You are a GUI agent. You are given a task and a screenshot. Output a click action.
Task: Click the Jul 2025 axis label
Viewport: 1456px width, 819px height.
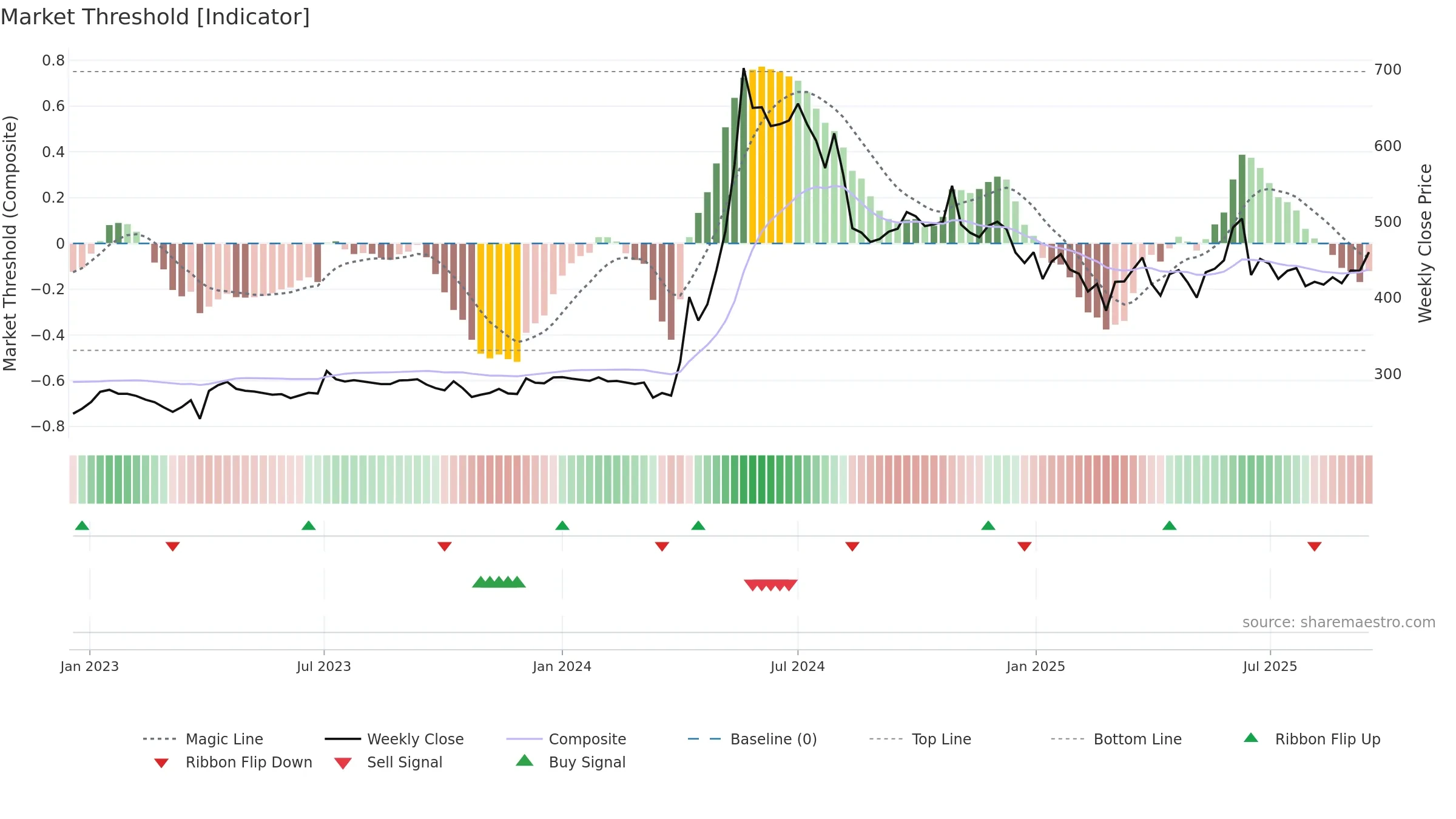(1270, 666)
